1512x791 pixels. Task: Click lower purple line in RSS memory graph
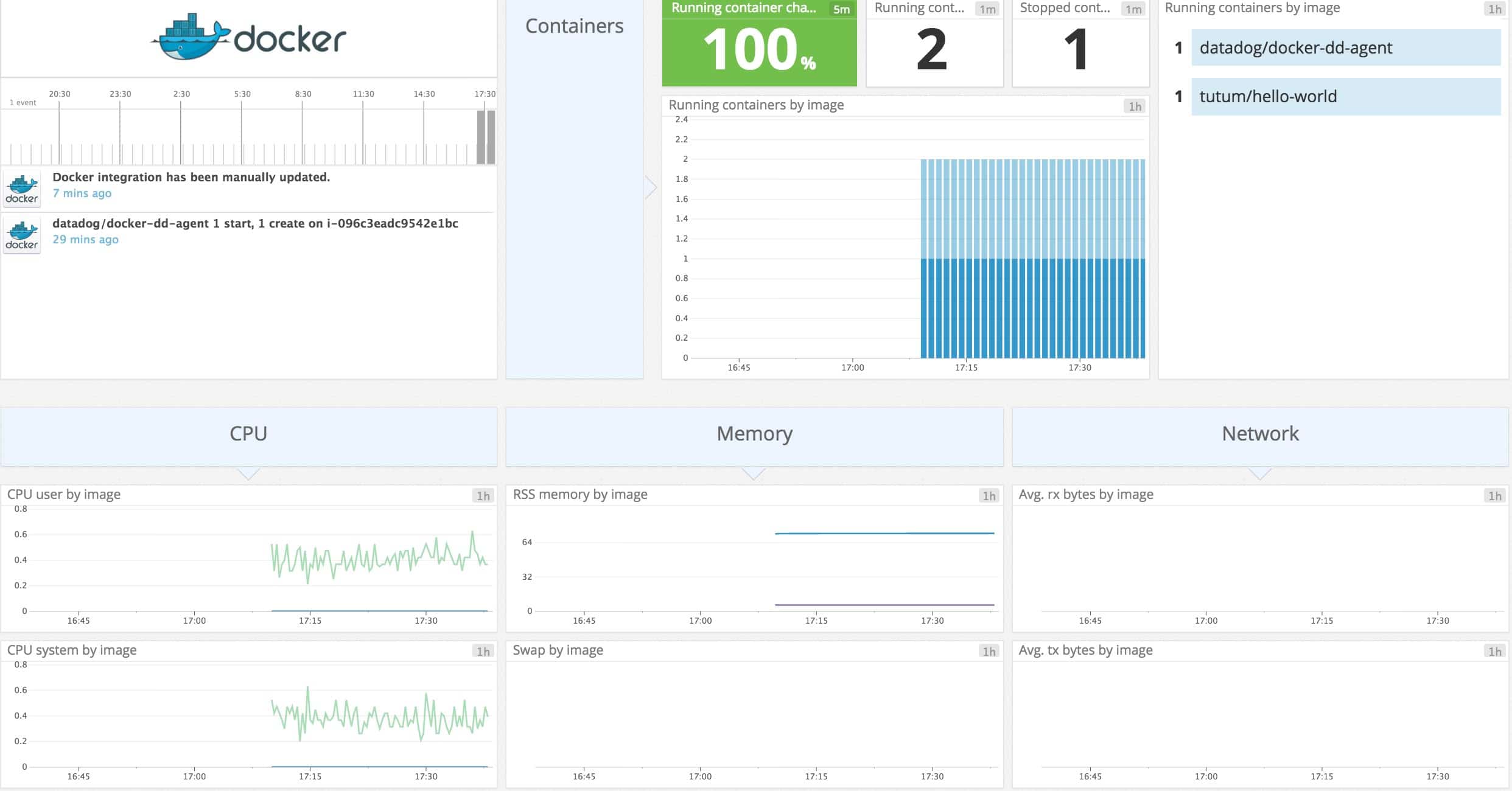tap(884, 605)
